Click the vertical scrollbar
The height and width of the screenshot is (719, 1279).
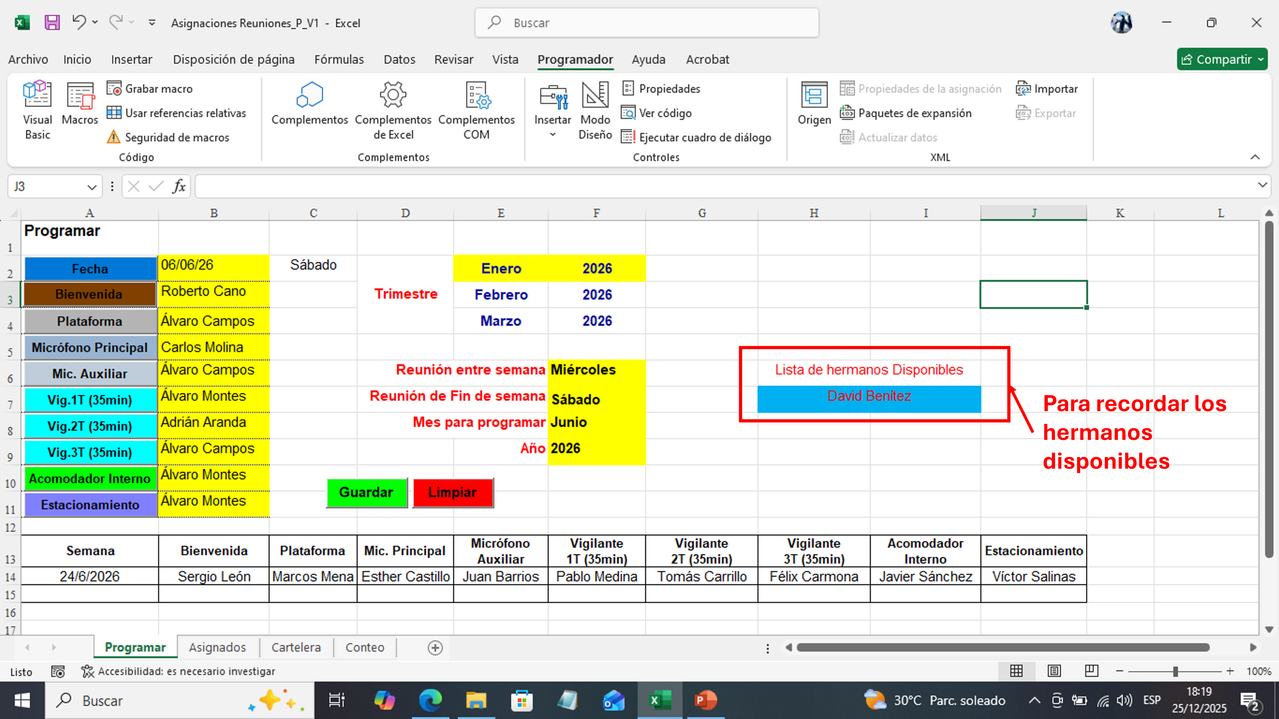point(1271,389)
